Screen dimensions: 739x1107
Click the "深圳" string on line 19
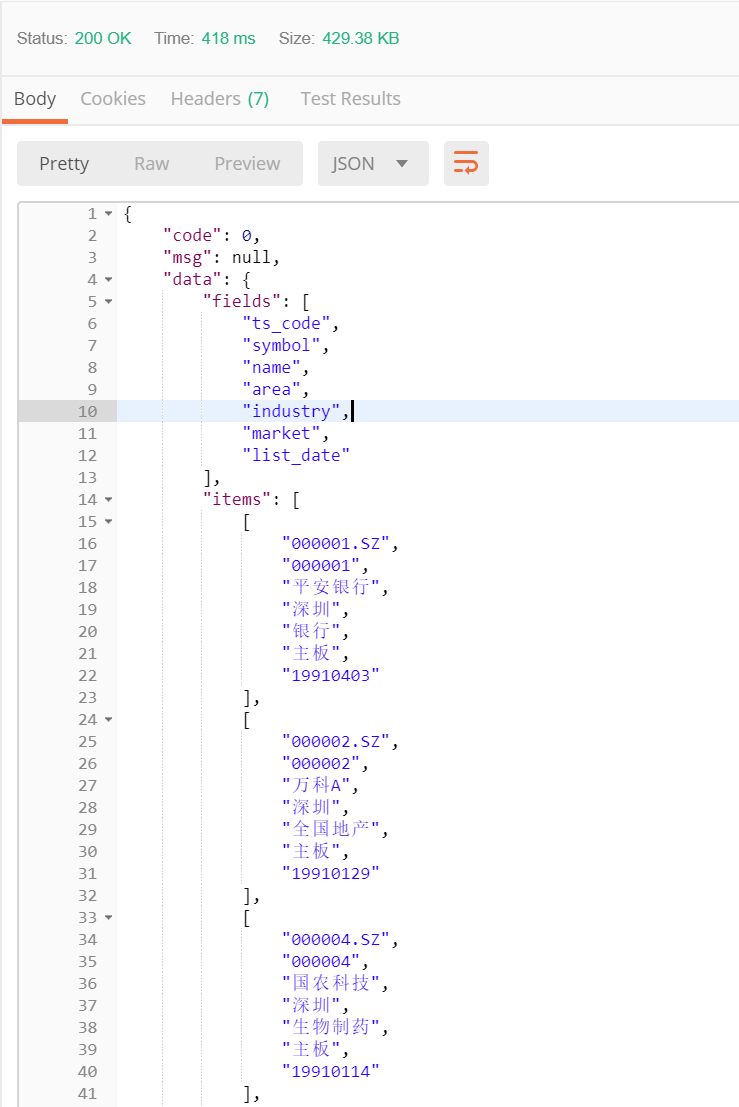click(311, 609)
